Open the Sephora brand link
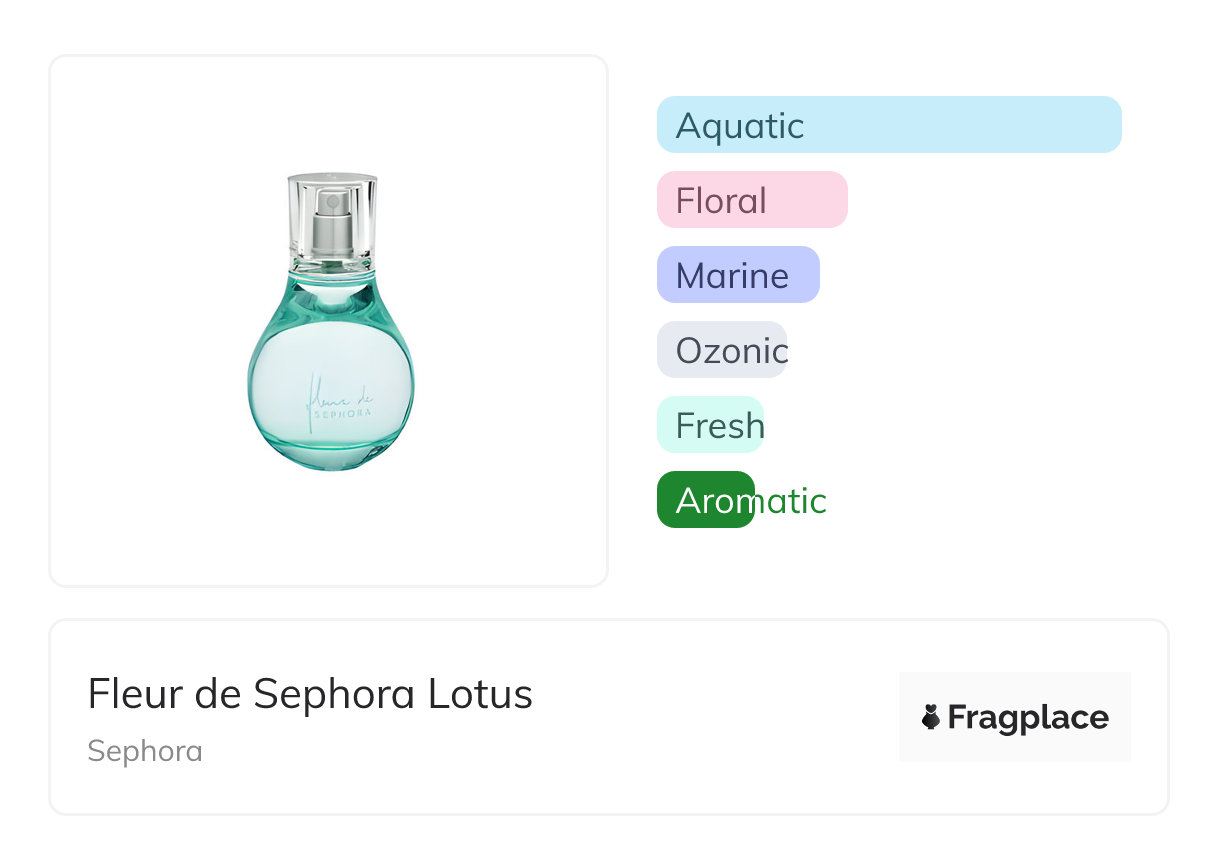Image resolution: width=1218 pixels, height=864 pixels. pyautogui.click(x=145, y=751)
